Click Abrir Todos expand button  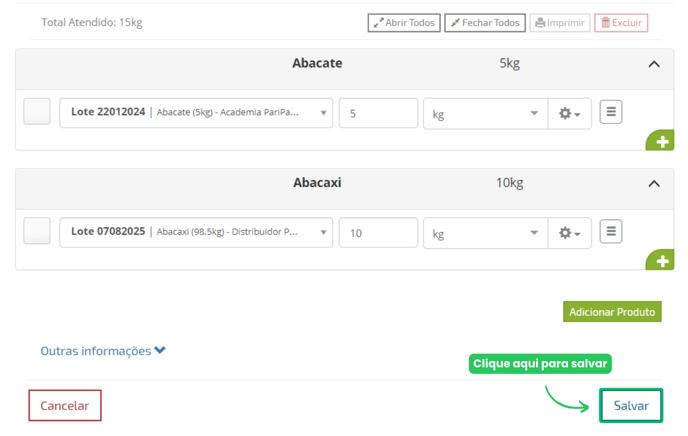404,23
